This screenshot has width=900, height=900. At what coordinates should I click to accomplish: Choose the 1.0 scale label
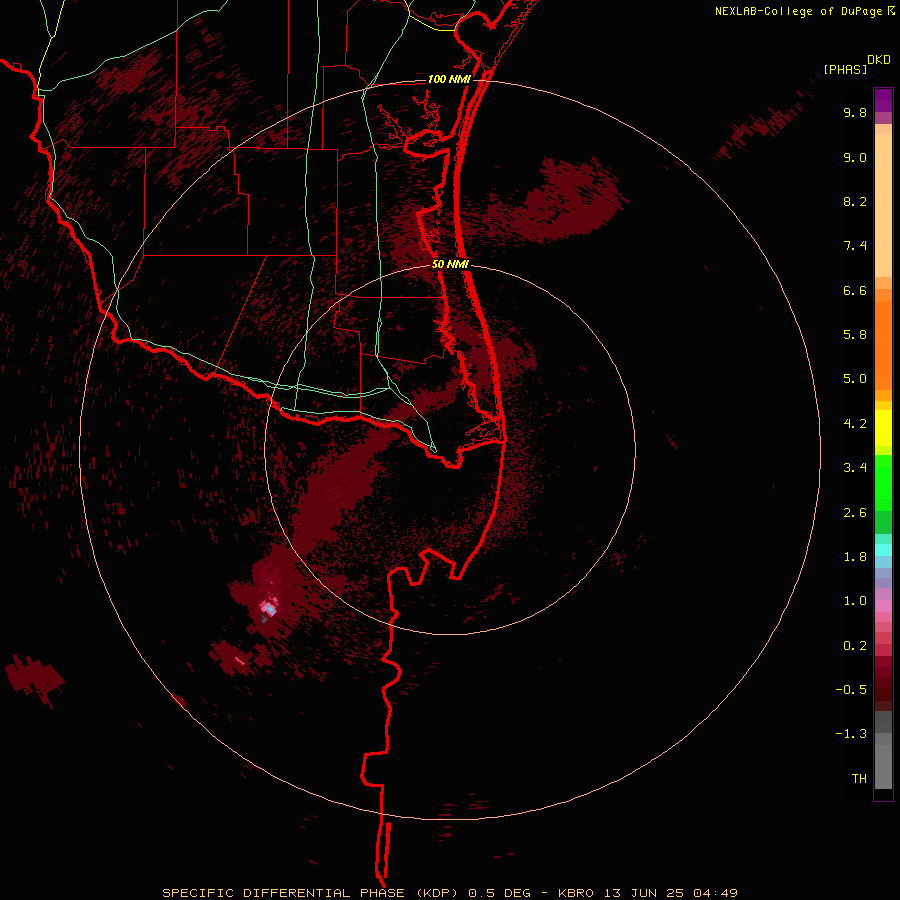tap(855, 601)
